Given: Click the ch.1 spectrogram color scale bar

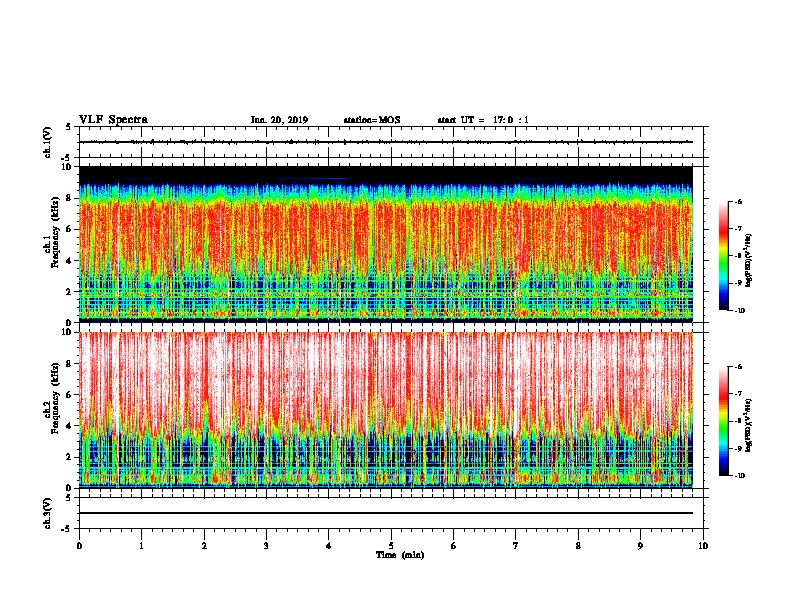Looking at the screenshot, I should coord(723,256).
